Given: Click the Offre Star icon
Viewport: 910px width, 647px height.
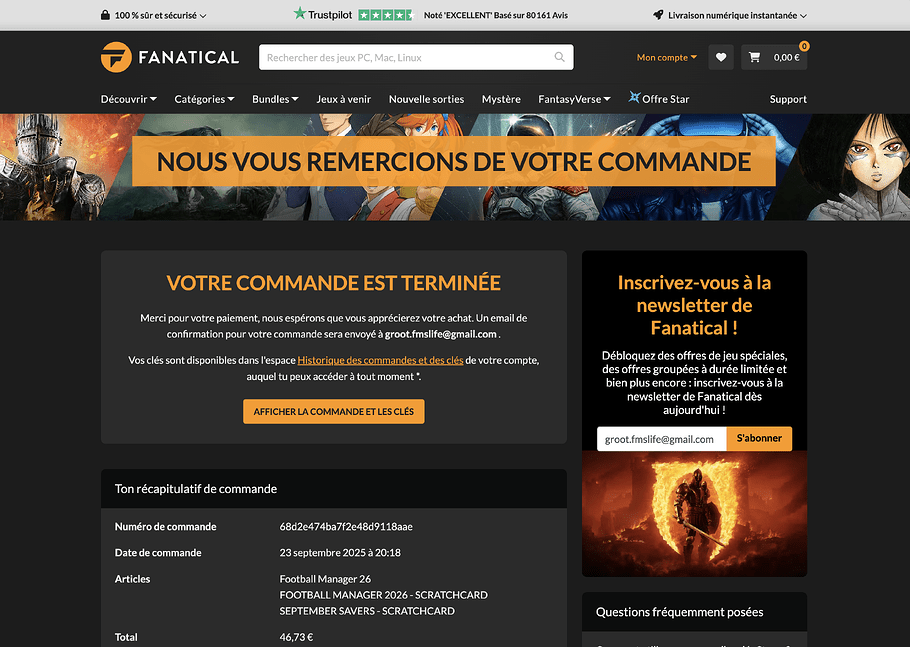Looking at the screenshot, I should 634,97.
